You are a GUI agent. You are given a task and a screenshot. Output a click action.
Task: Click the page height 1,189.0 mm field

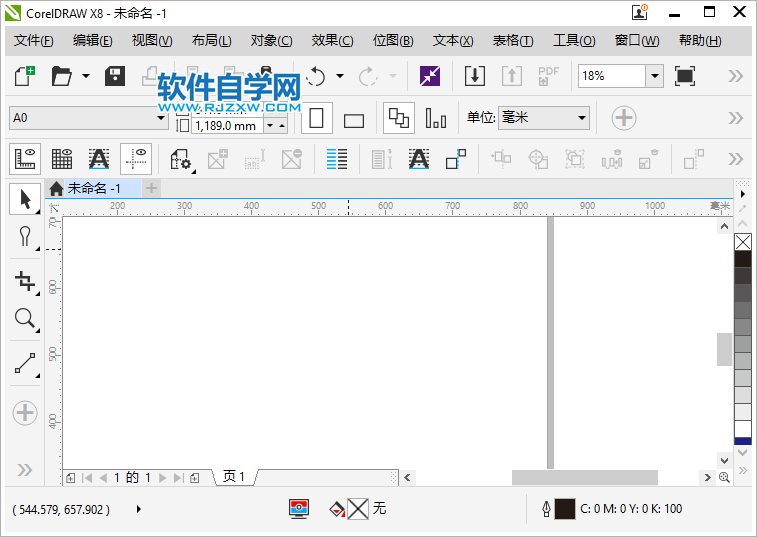tap(227, 126)
